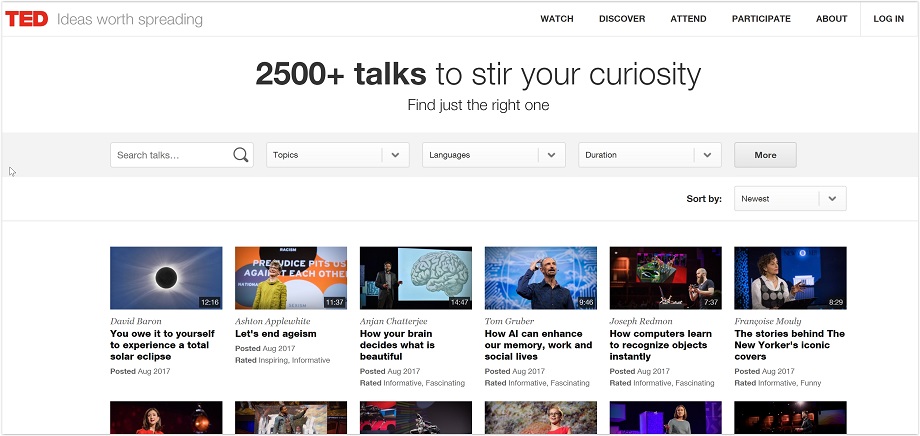Click speaker name Joseph Redmon
Screen dimensions: 920x436
tap(641, 321)
